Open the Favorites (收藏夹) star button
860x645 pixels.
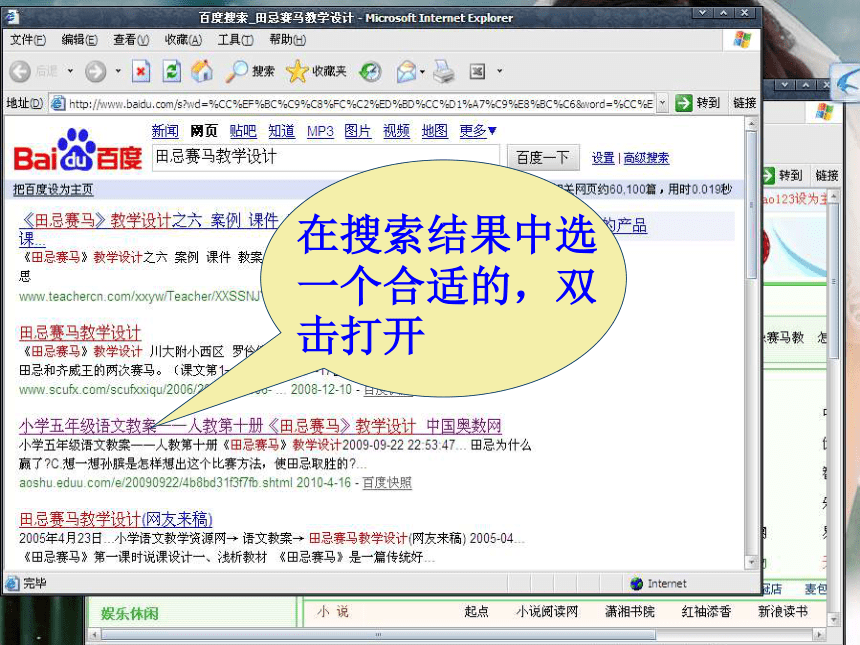[x=316, y=71]
